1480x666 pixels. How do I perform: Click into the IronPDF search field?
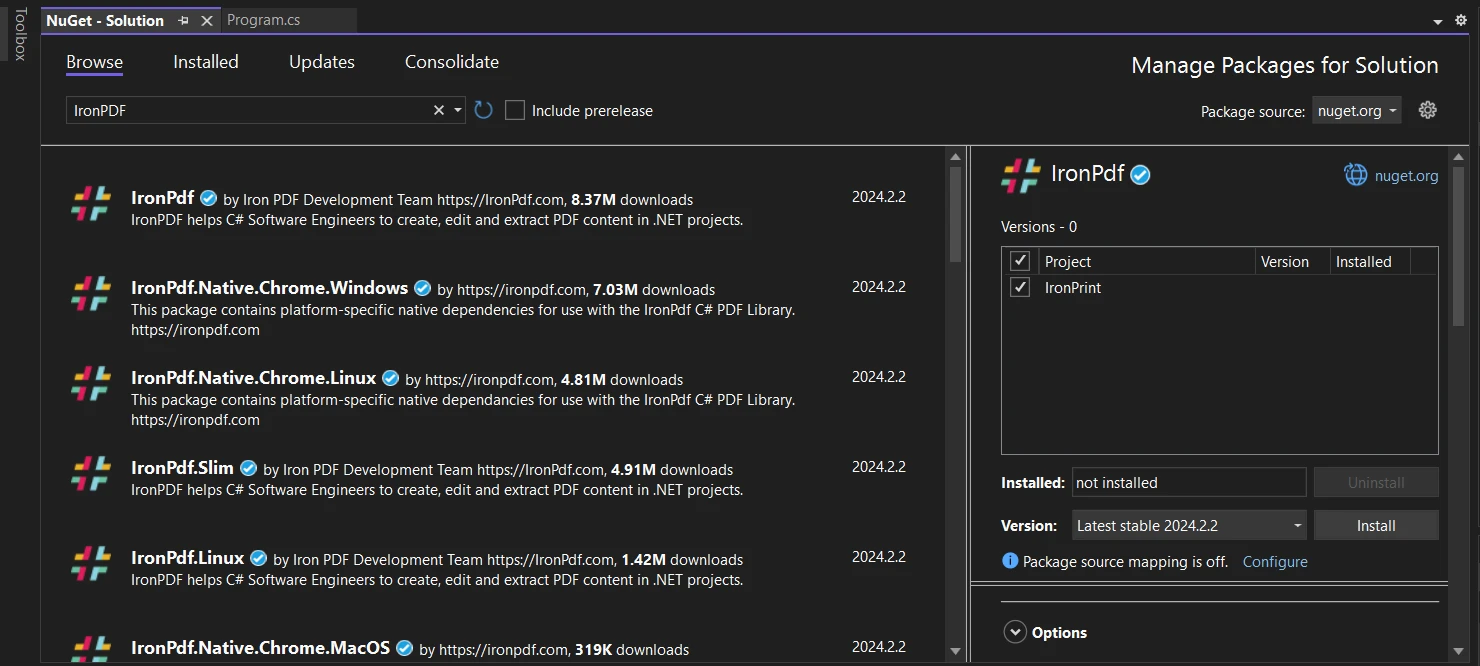(x=250, y=110)
